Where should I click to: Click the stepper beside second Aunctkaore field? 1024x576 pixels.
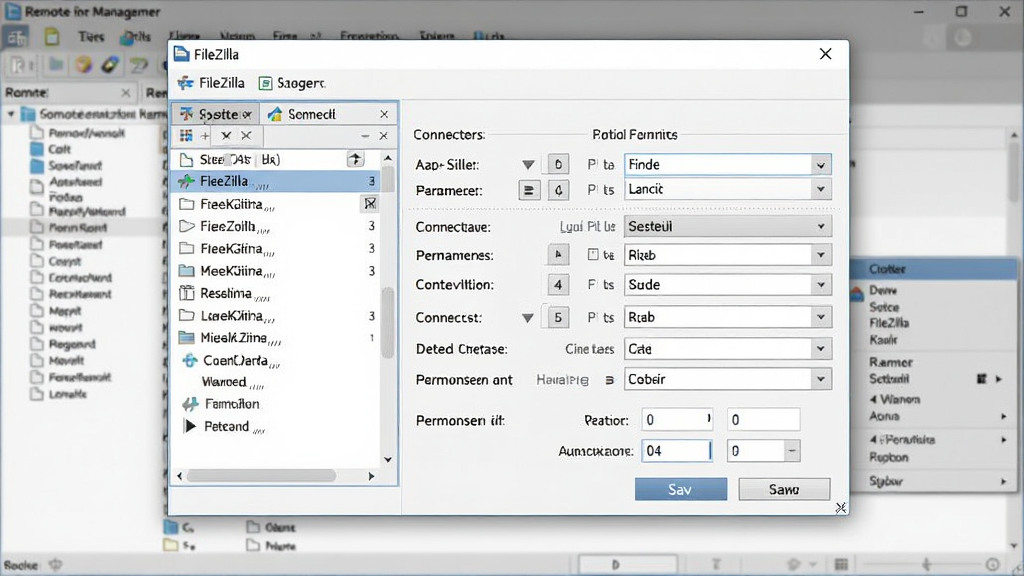pos(792,451)
